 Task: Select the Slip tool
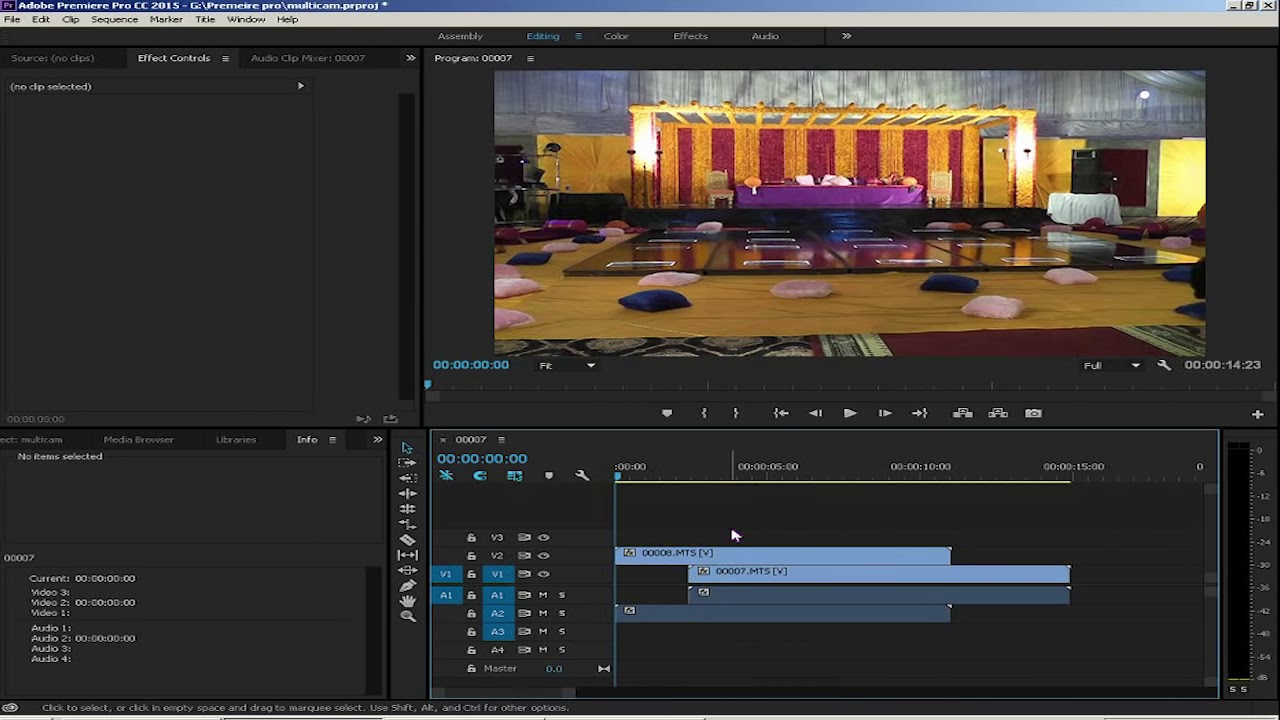[407, 554]
